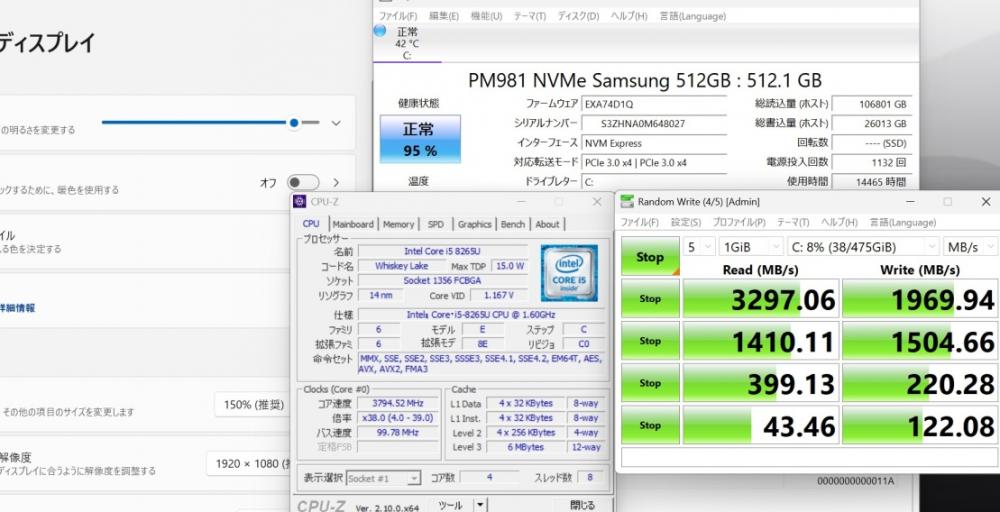Open the CPU-Z ツール dropdown arrow
The height and width of the screenshot is (512, 1000).
pyautogui.click(x=480, y=505)
